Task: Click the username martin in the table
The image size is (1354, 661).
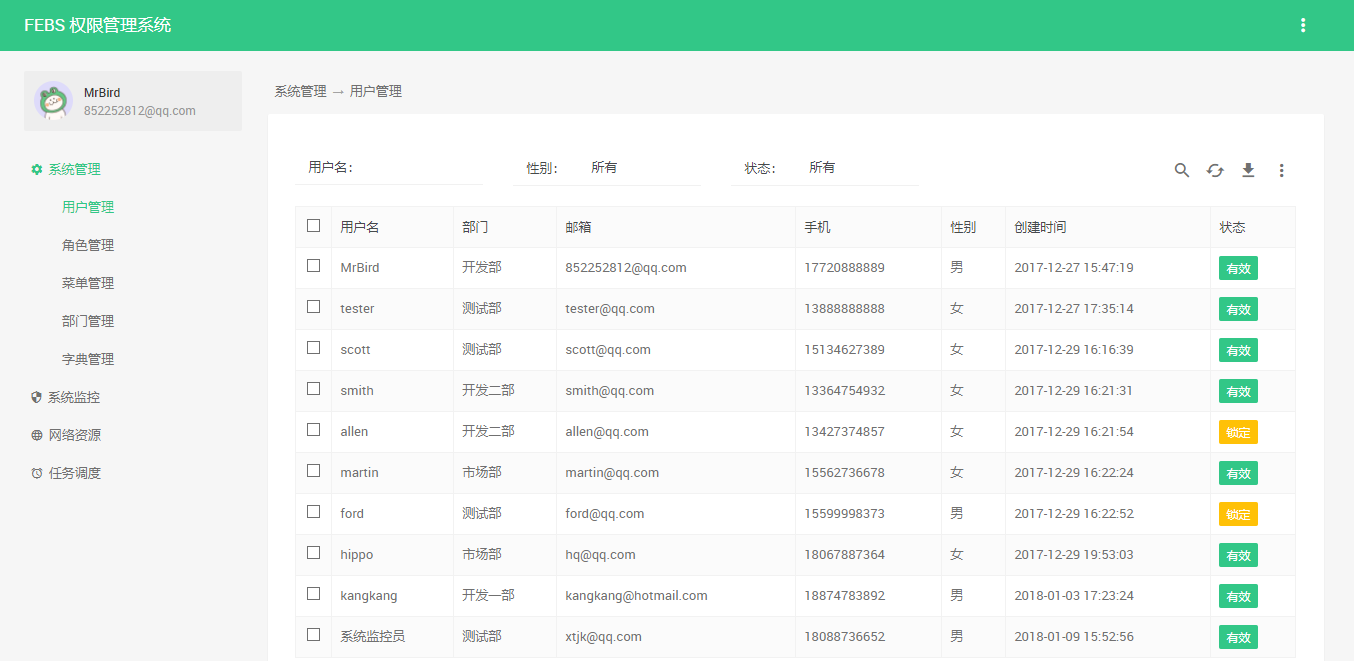Action: pos(359,472)
